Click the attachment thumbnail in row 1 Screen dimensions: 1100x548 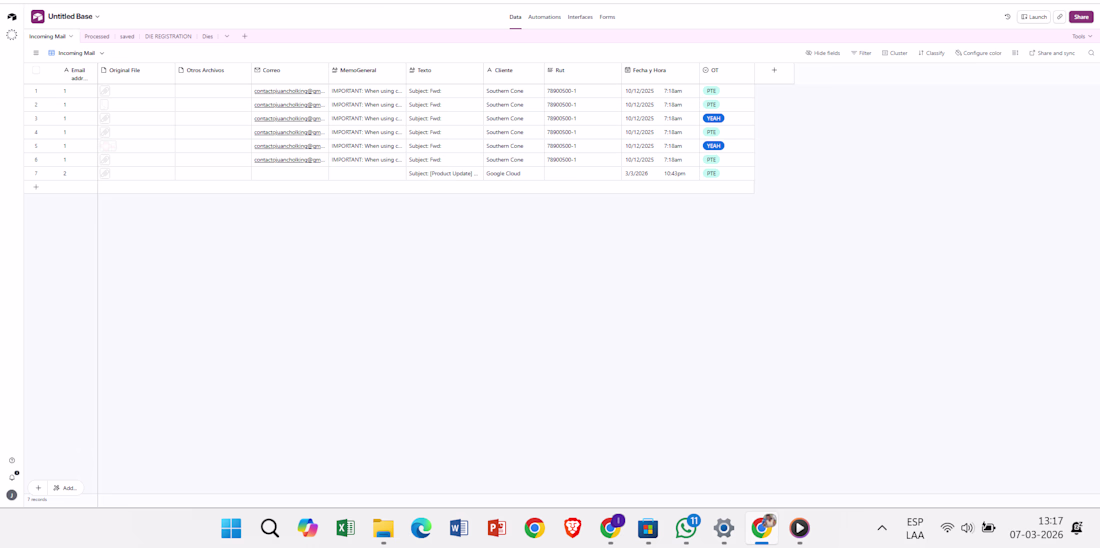pos(105,91)
